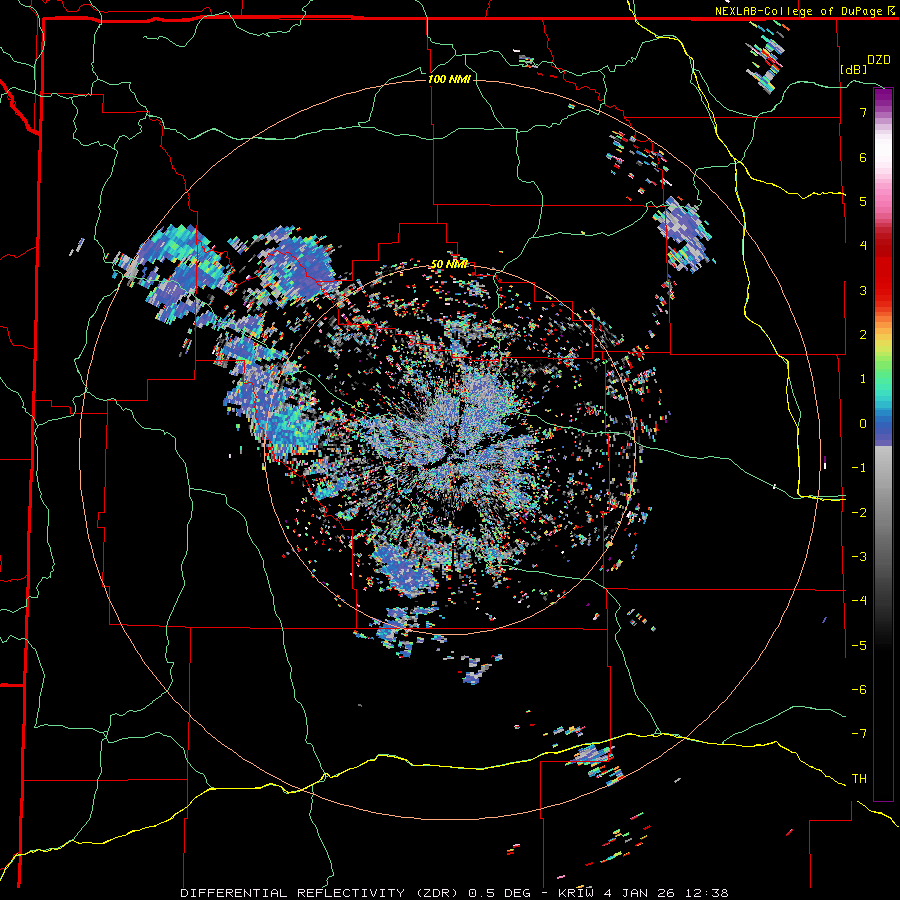Click the -2 value on color scale

(x=859, y=513)
